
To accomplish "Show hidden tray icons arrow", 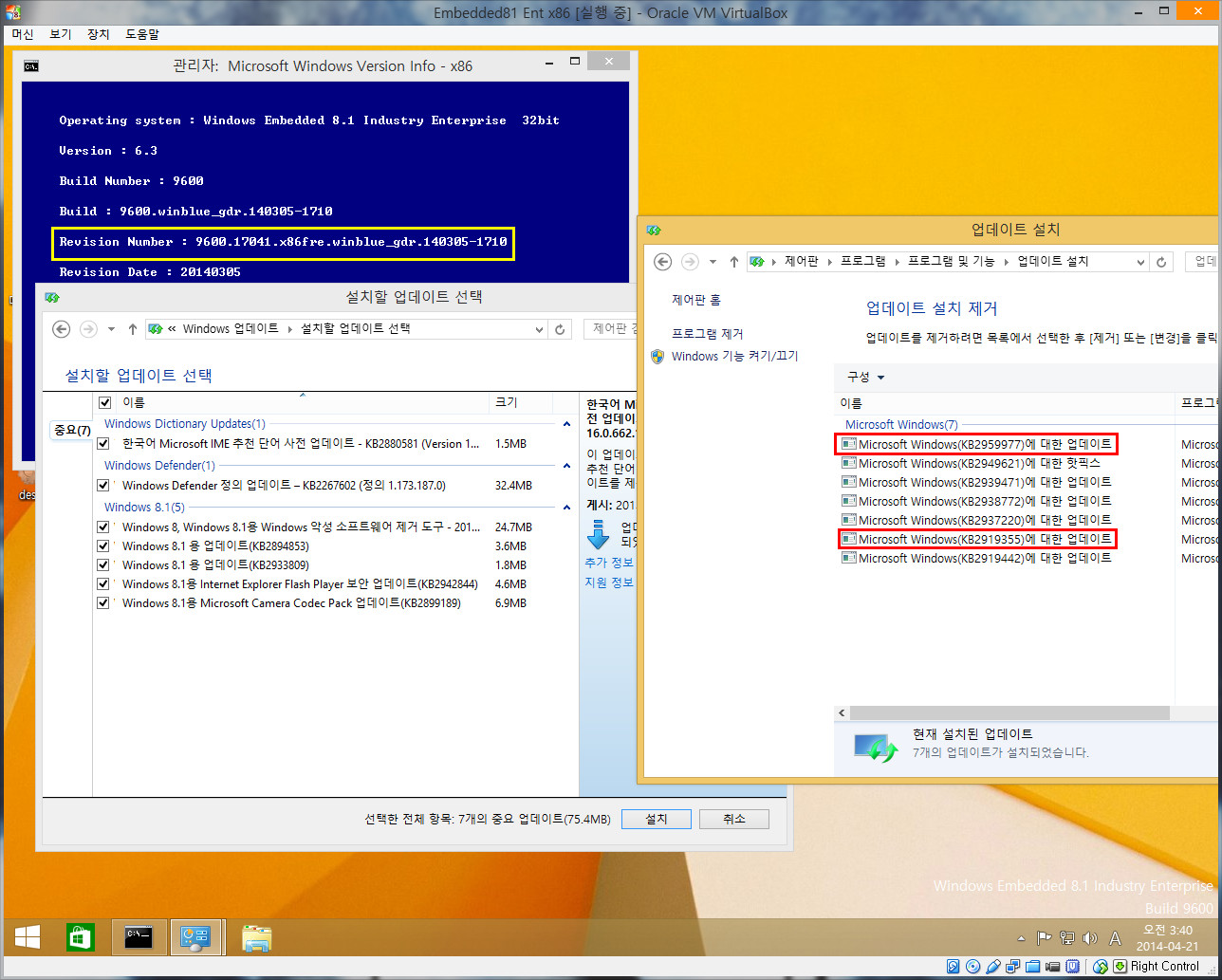I will pos(1021,939).
